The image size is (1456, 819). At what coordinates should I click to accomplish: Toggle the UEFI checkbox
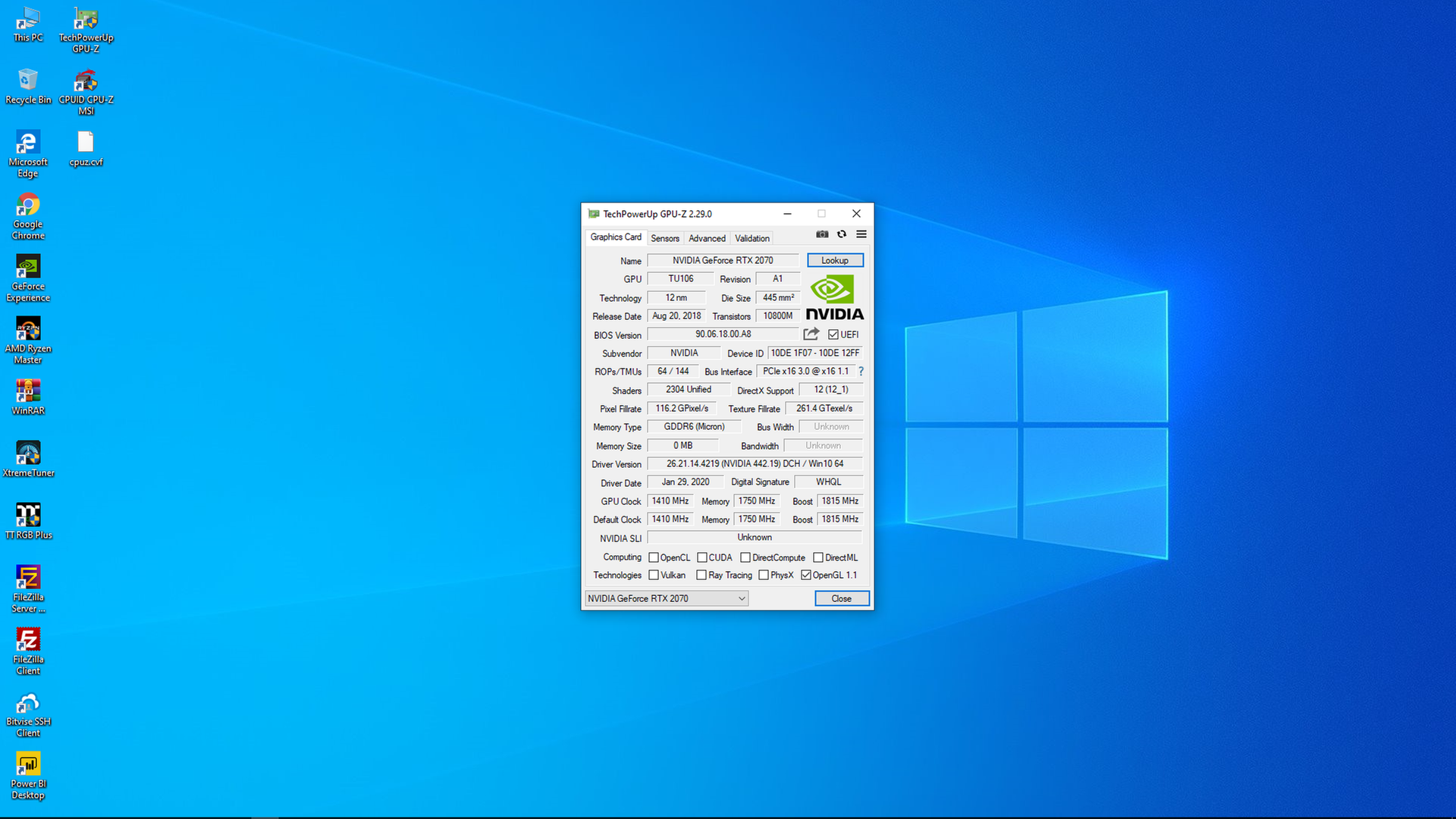(833, 334)
